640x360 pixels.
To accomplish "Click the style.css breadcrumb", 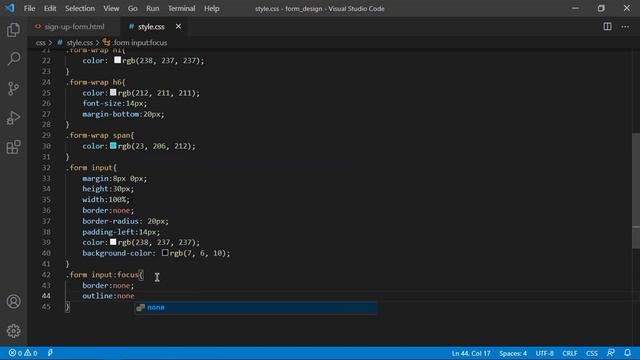I will click(x=80, y=42).
